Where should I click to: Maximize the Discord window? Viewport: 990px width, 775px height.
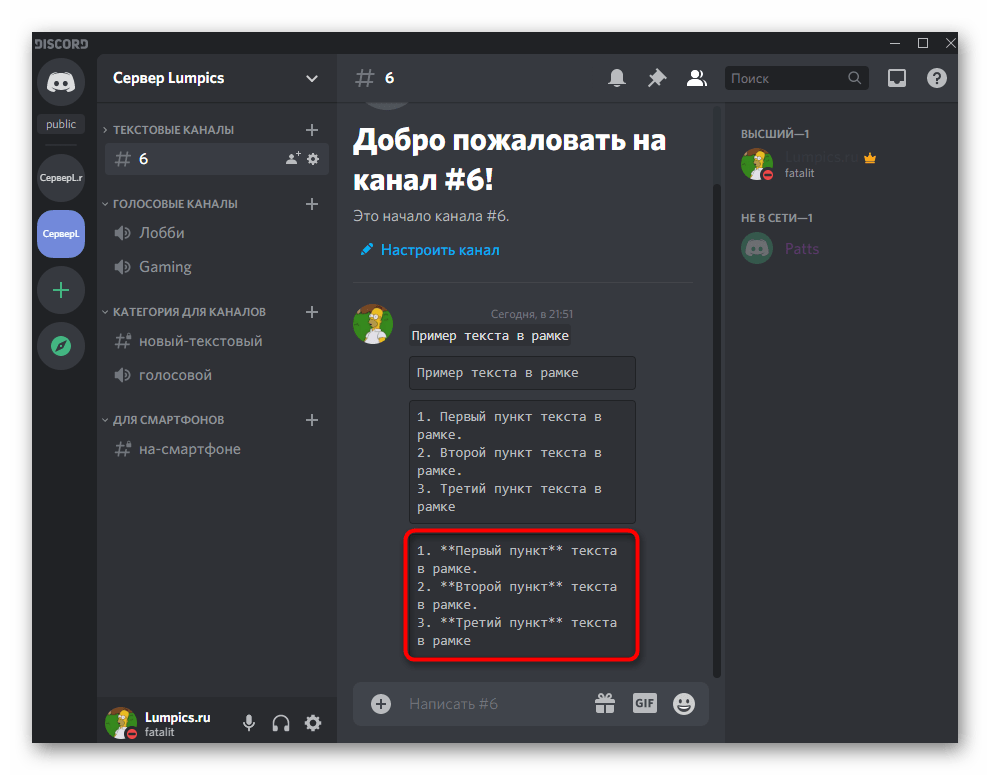922,43
